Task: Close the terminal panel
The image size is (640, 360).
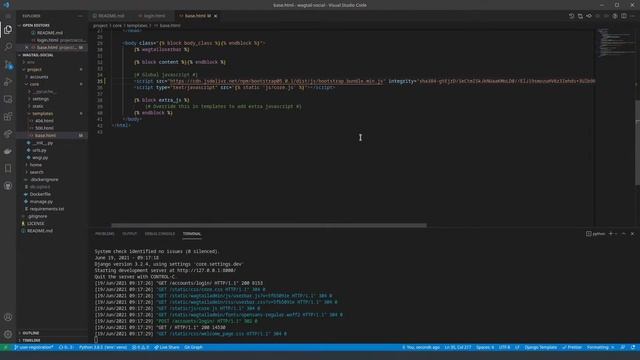Action: click(x=632, y=234)
